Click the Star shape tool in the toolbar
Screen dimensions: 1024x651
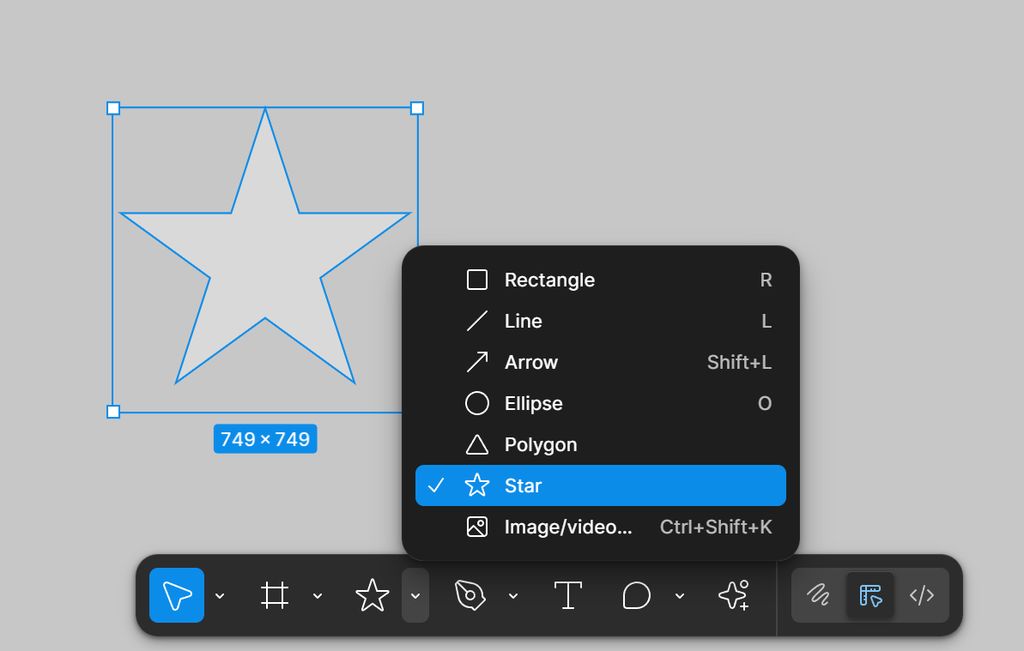pos(372,595)
